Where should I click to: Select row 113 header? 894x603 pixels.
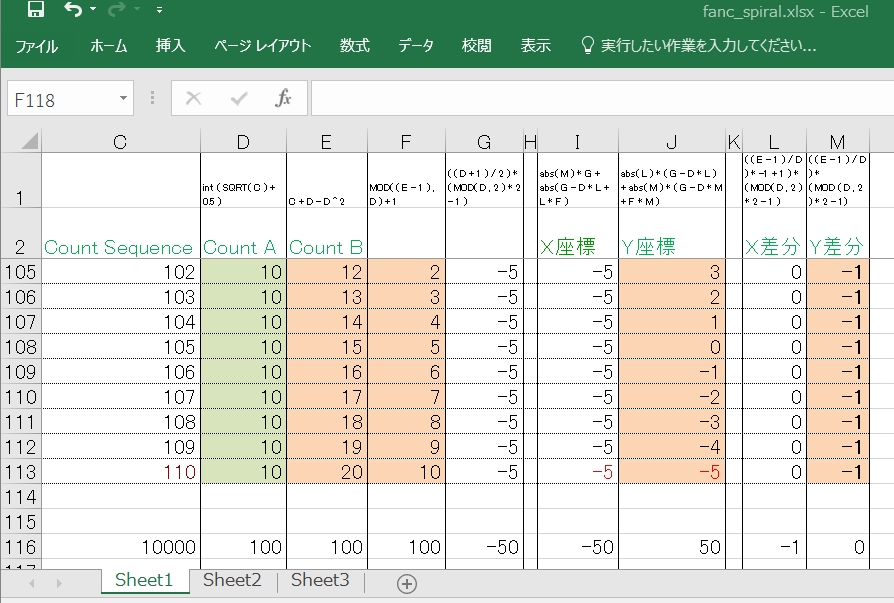[x=21, y=472]
